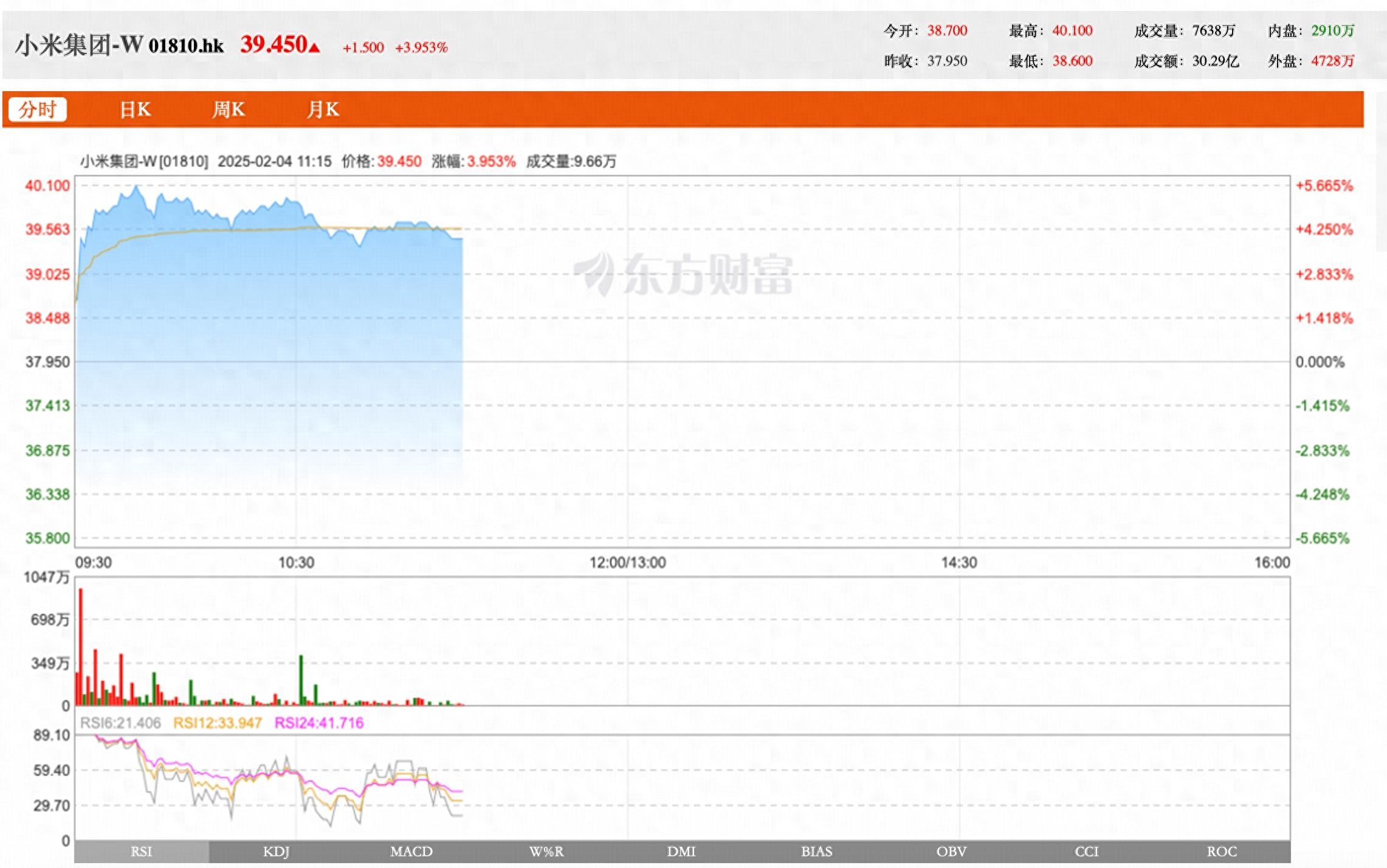Click the 39.563 left axis label

click(x=47, y=230)
